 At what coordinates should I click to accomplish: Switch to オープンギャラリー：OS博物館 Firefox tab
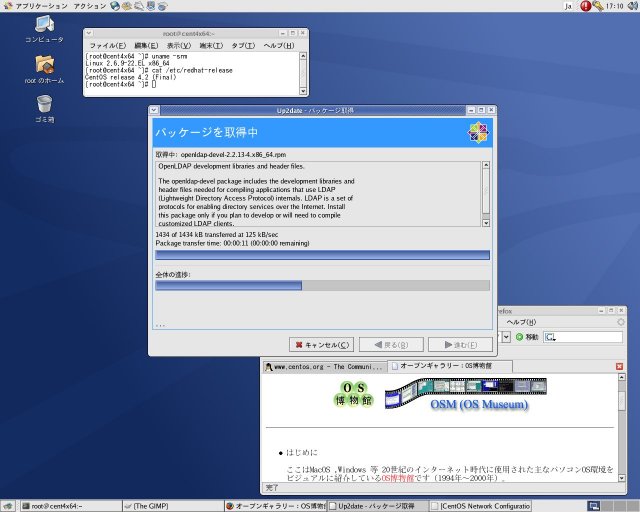(449, 366)
